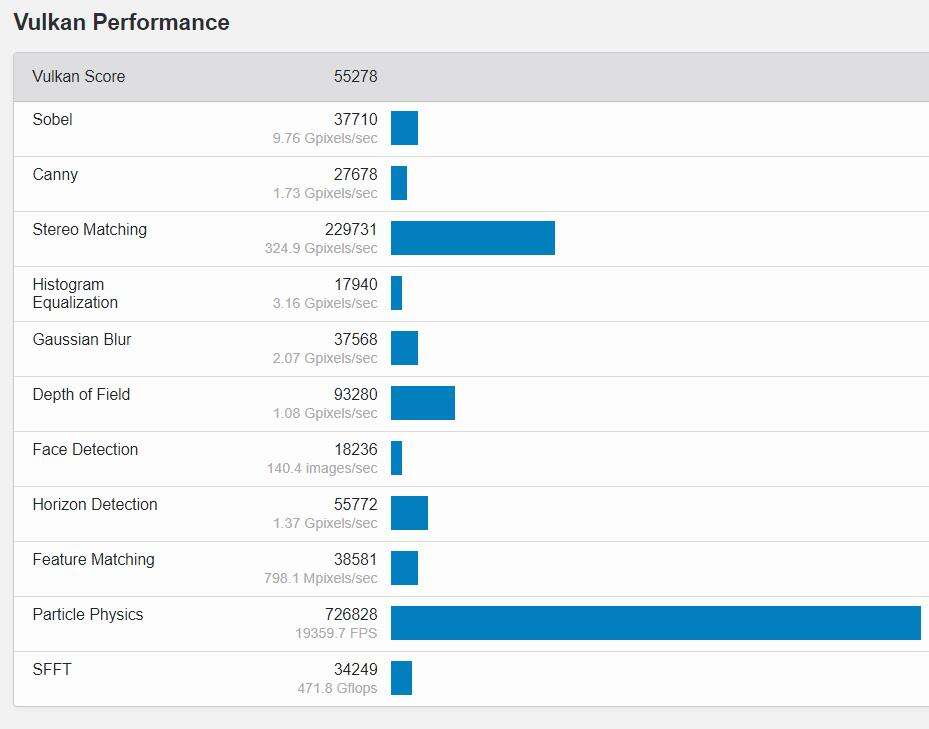929x729 pixels.
Task: Select the SFFT test label
Action: pos(52,670)
